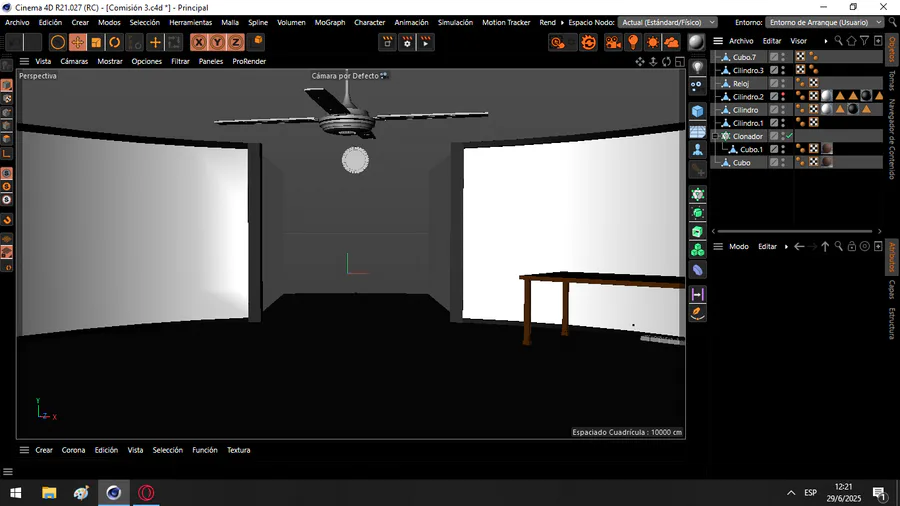Open the material sphere icon above sidebar

click(696, 42)
